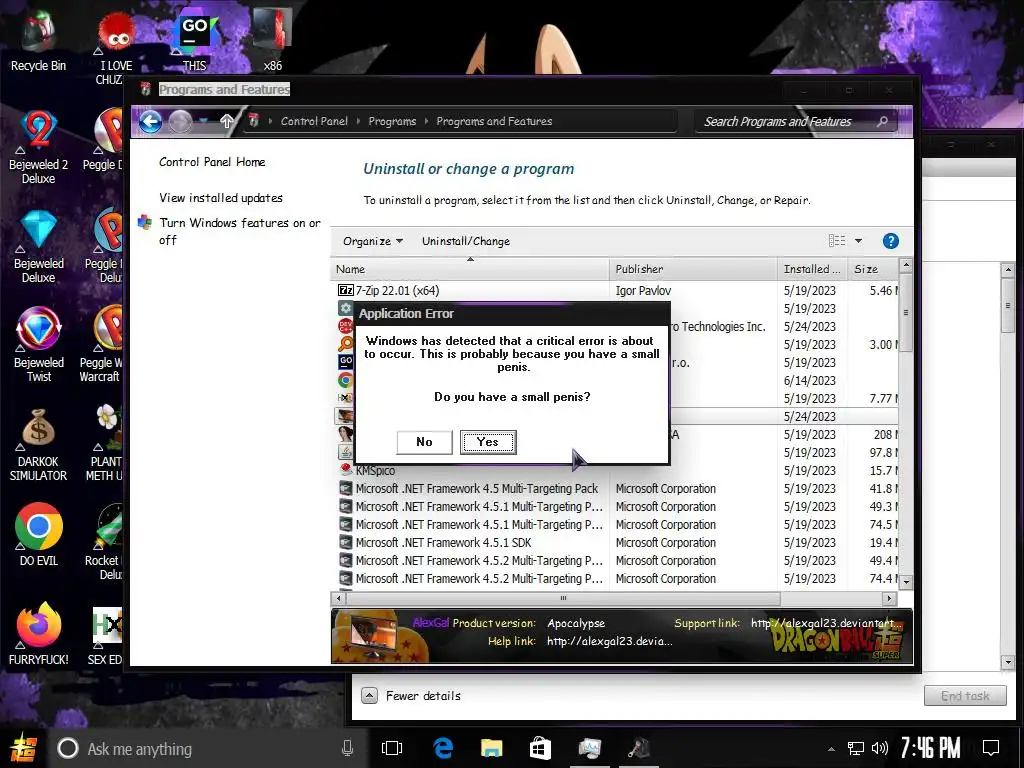Click the horizontal scrollbar right arrow
The width and height of the screenshot is (1024, 768).
(889, 598)
